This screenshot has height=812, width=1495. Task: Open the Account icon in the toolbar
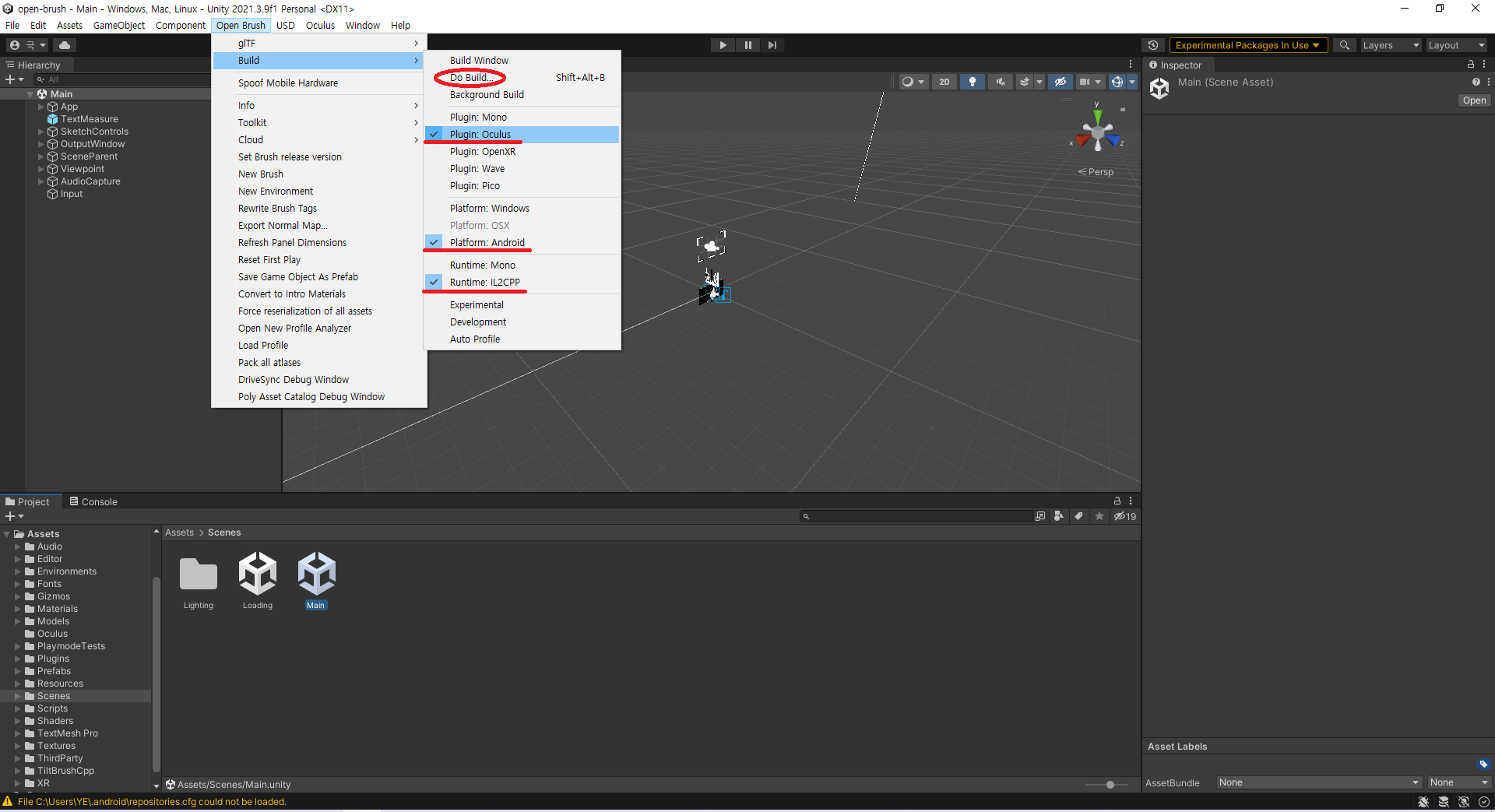[15, 45]
